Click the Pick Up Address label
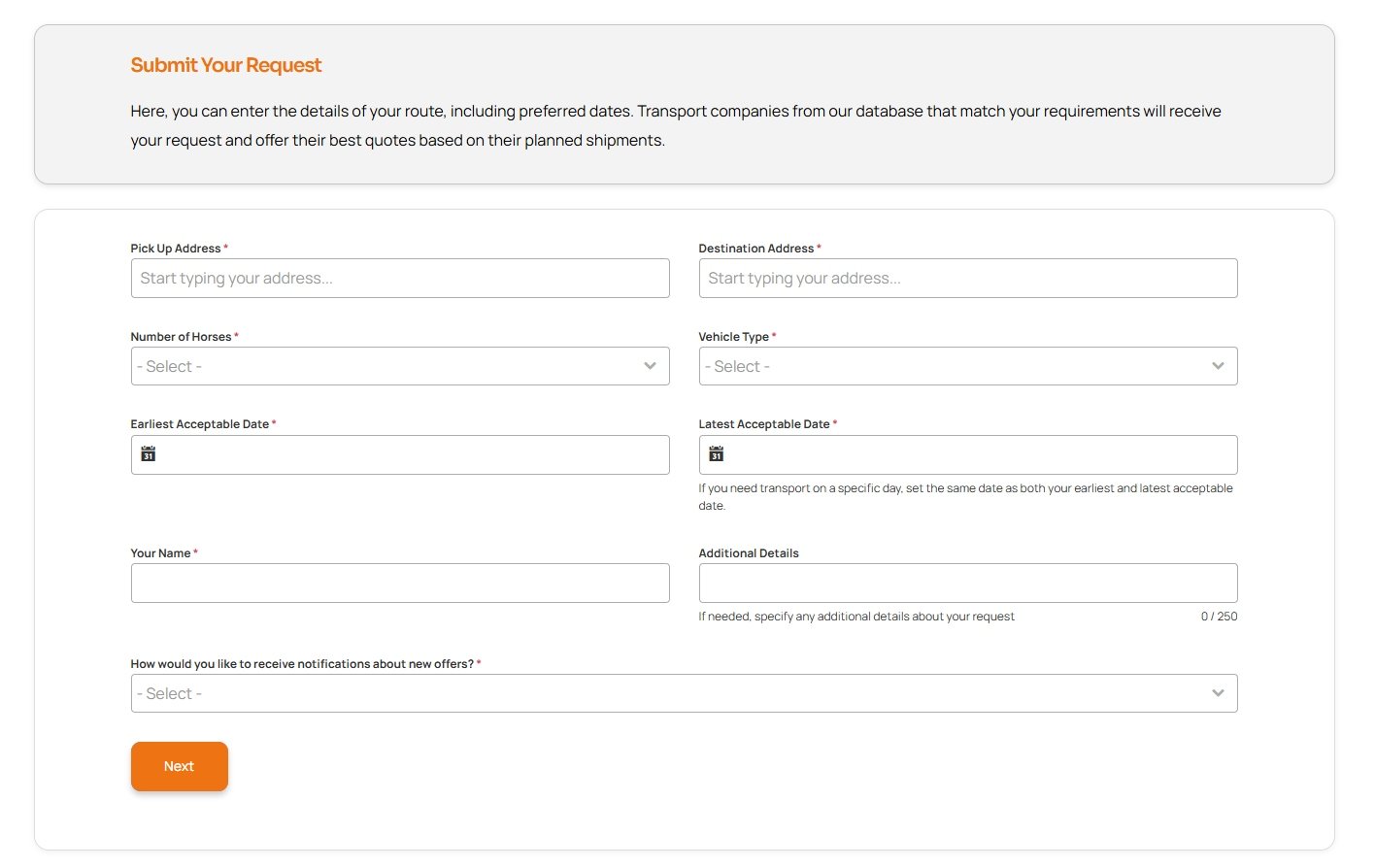Image resolution: width=1375 pixels, height=868 pixels. click(x=176, y=249)
